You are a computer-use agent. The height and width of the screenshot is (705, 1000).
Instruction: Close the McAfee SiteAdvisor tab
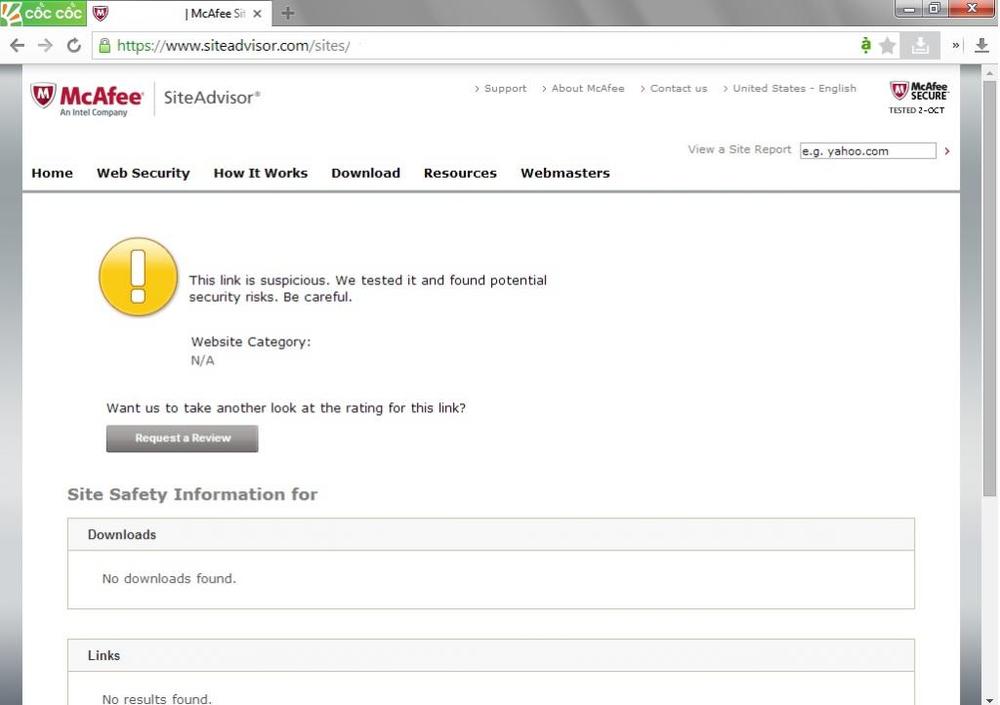coord(257,13)
